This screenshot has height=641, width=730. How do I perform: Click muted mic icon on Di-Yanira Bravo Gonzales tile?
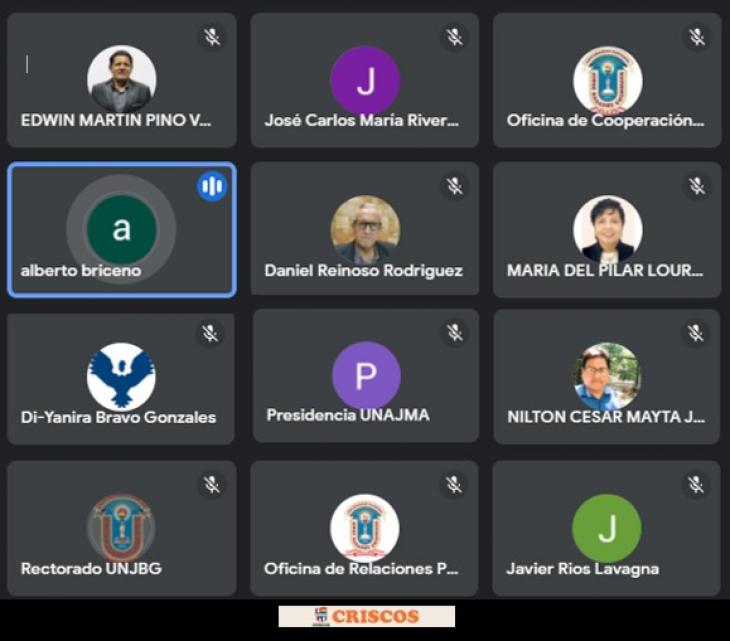210,333
